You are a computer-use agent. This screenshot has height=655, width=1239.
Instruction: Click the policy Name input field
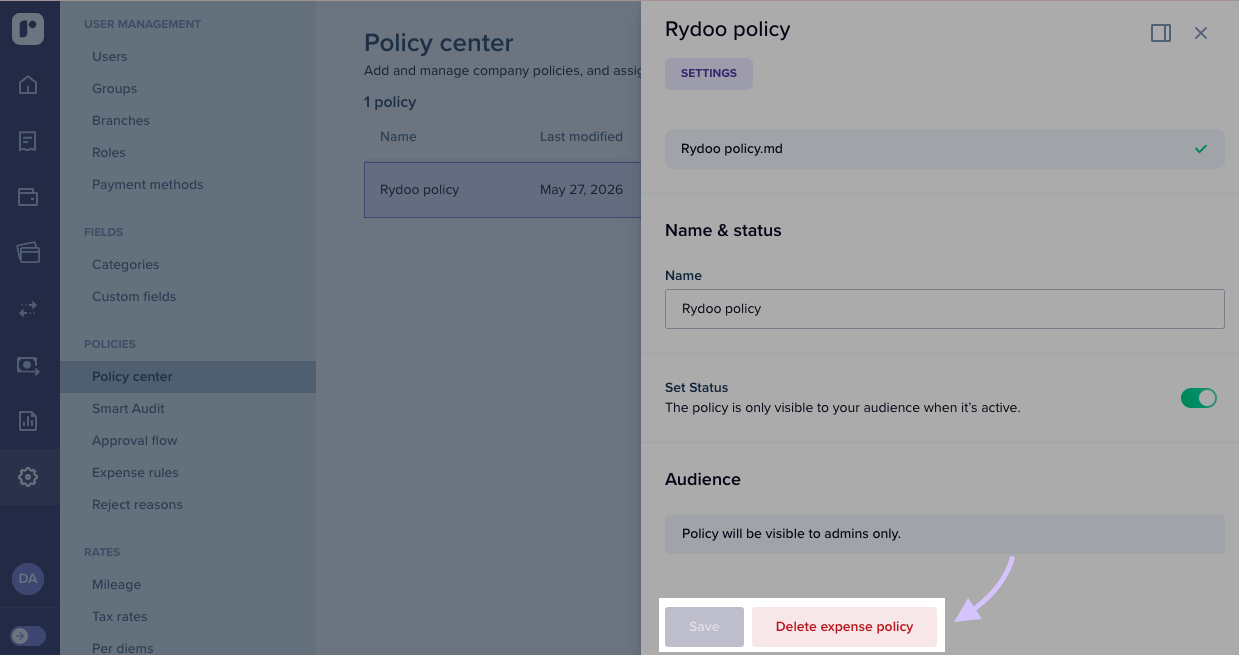pos(945,309)
